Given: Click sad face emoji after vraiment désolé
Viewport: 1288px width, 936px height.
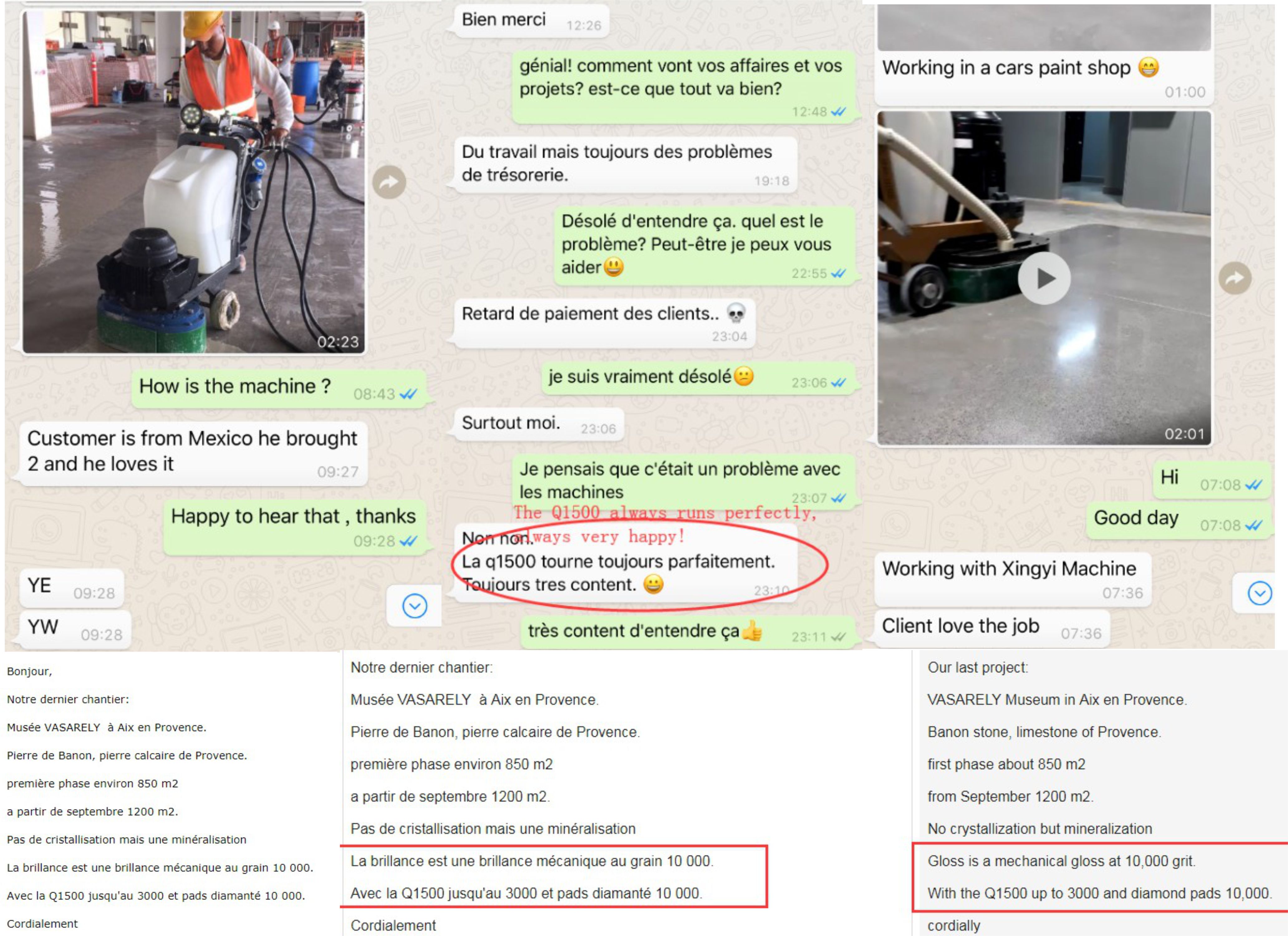Looking at the screenshot, I should [743, 376].
